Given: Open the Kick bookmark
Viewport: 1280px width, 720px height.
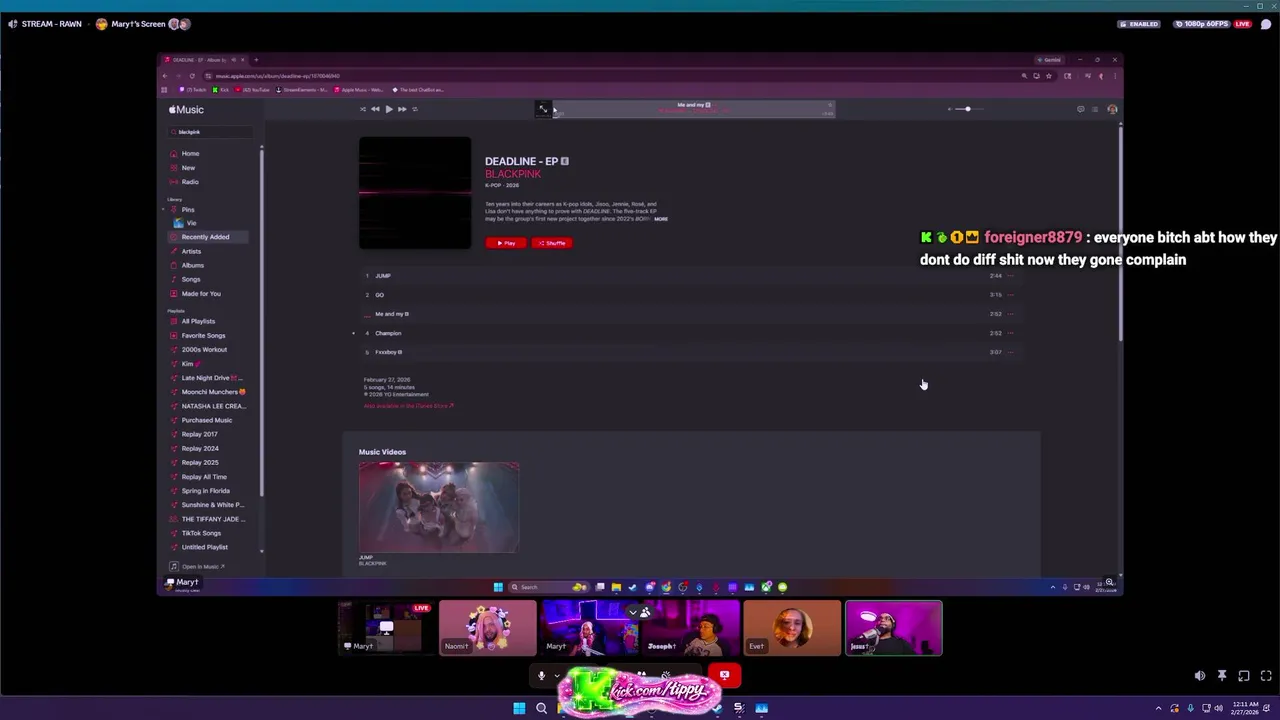Looking at the screenshot, I should [221, 90].
